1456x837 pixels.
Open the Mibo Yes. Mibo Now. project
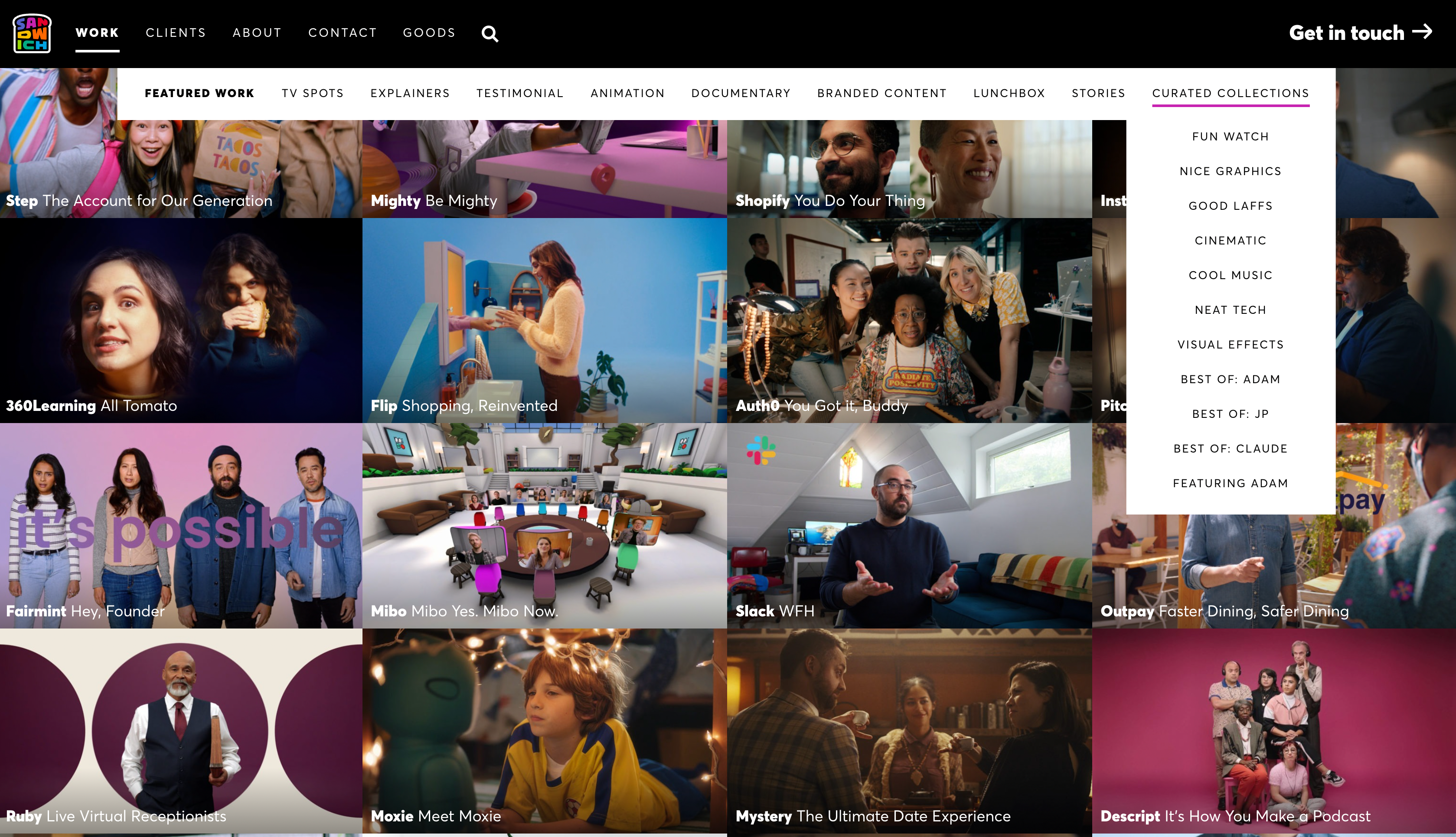tap(544, 526)
